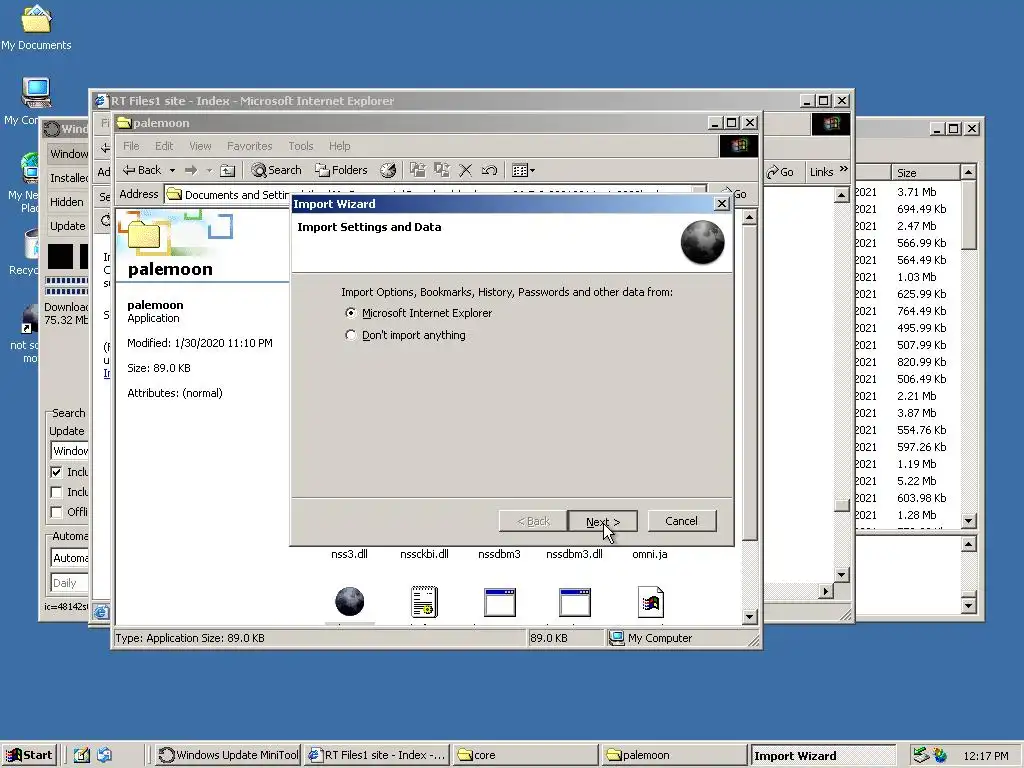Click the Up folder icon in toolbar
The height and width of the screenshot is (768, 1024).
tap(227, 170)
